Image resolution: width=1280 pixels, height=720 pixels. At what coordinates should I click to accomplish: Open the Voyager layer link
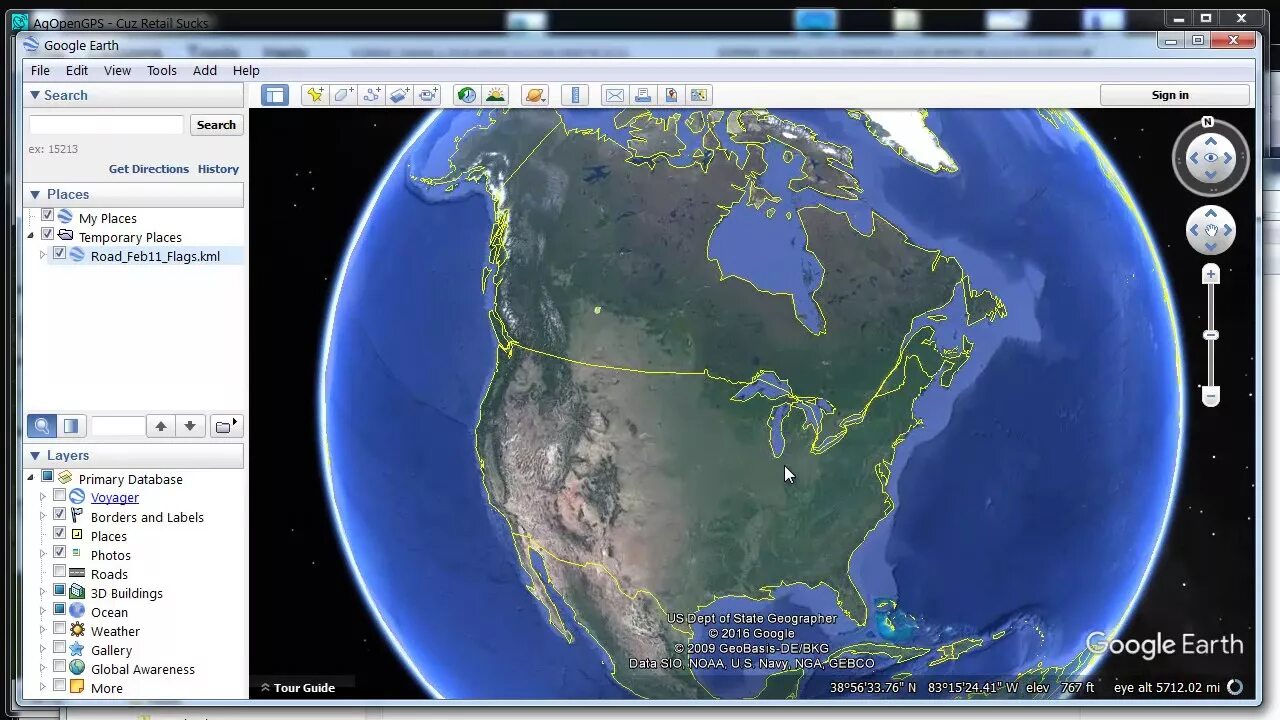click(115, 497)
